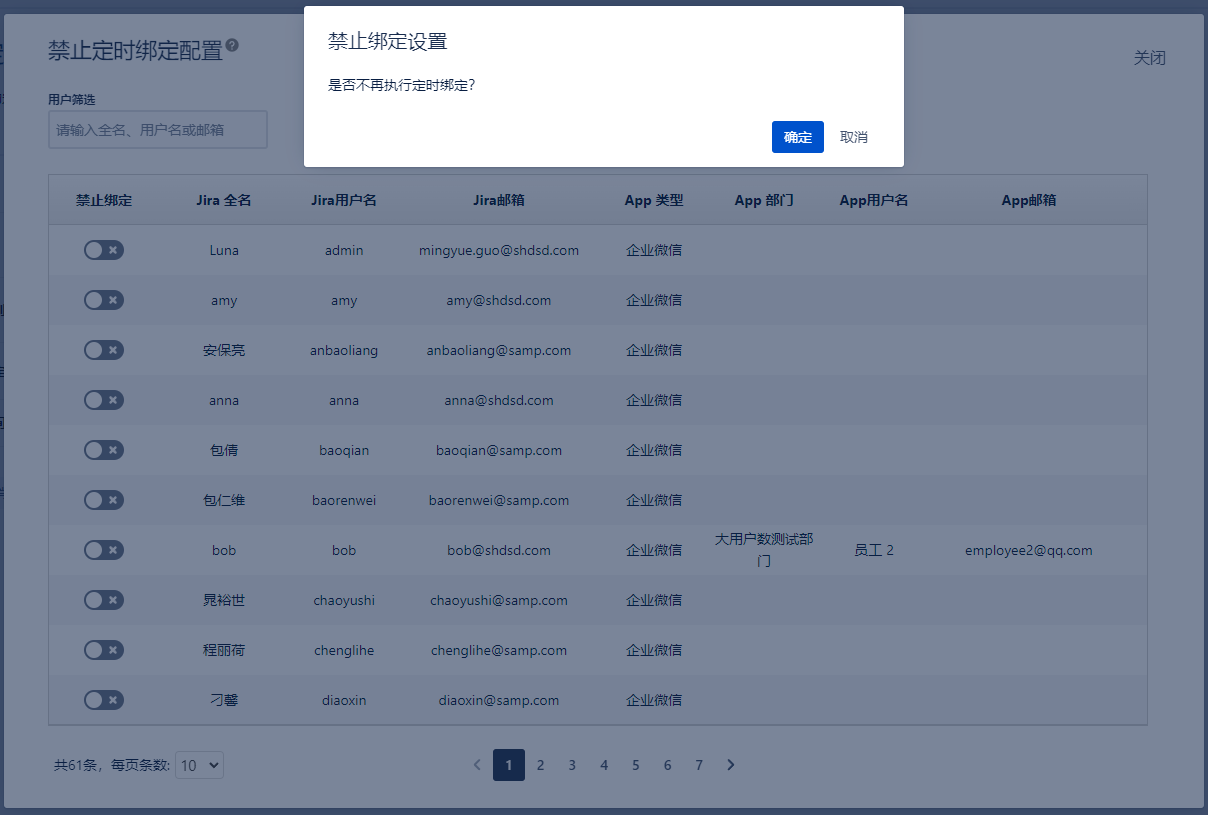Click 取消 to cancel dialog

[854, 137]
